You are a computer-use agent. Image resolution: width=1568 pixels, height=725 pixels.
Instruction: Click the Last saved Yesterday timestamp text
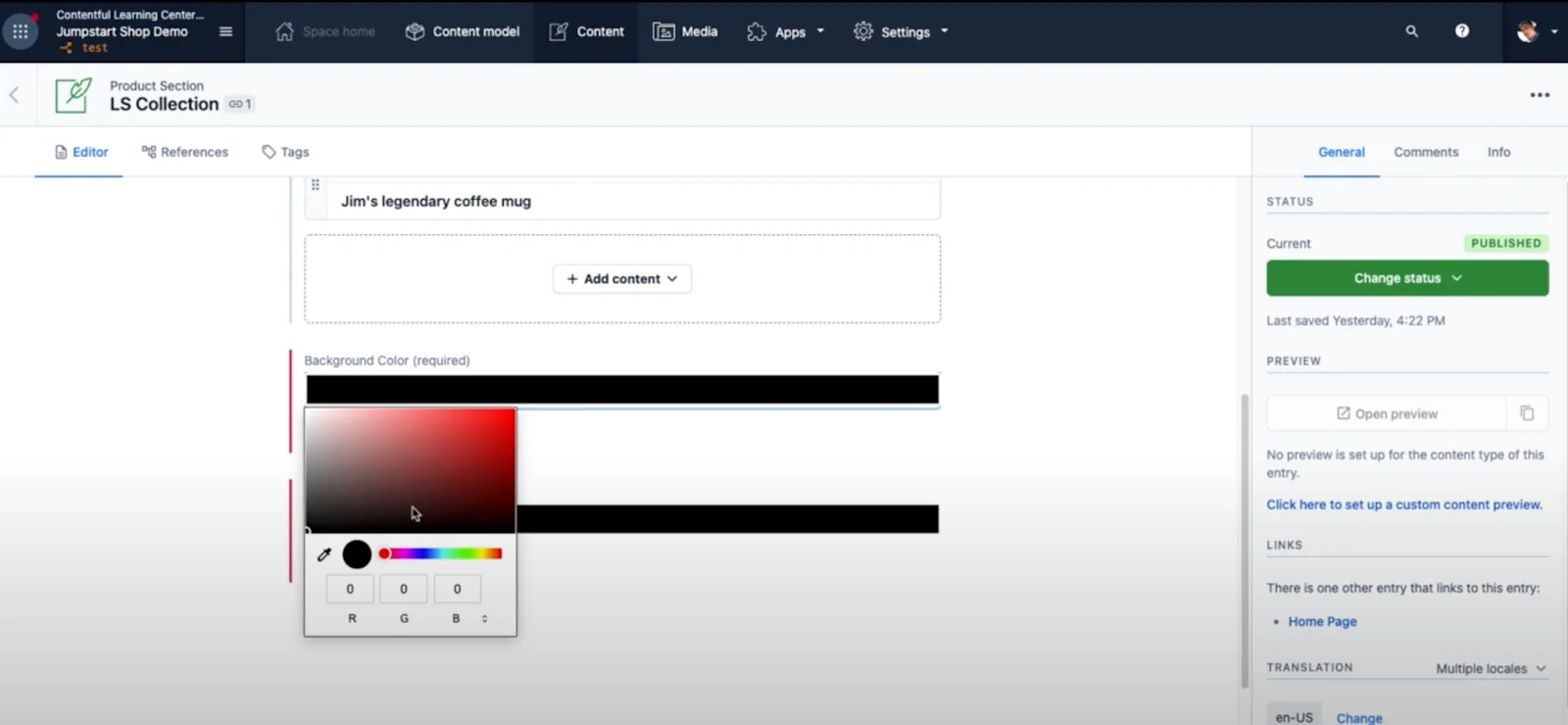(x=1355, y=320)
